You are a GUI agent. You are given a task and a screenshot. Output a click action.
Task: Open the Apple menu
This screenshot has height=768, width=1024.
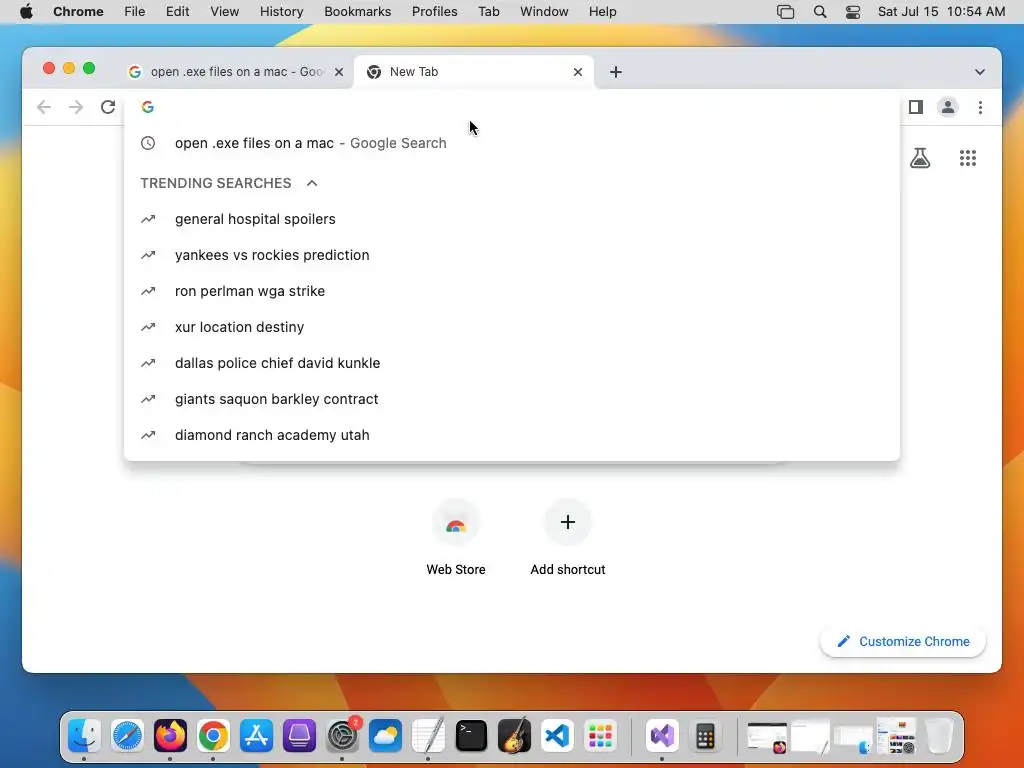coord(26,12)
